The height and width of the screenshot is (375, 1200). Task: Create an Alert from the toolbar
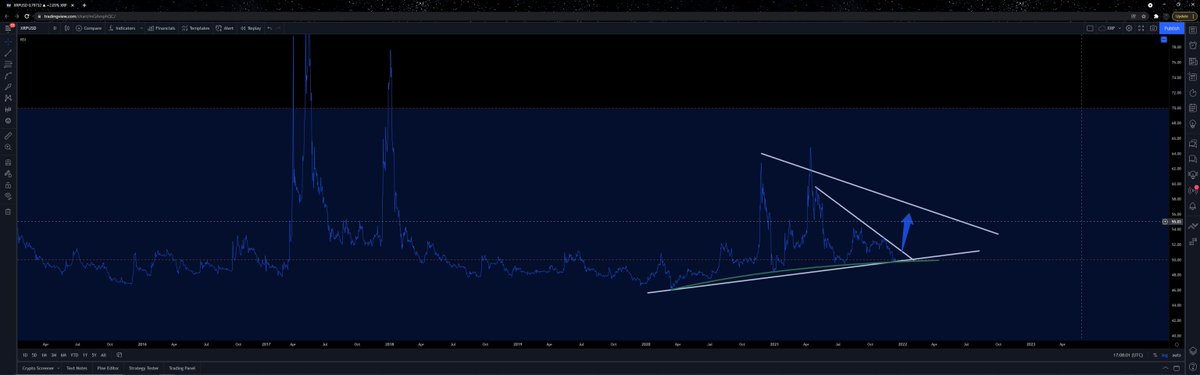point(225,28)
